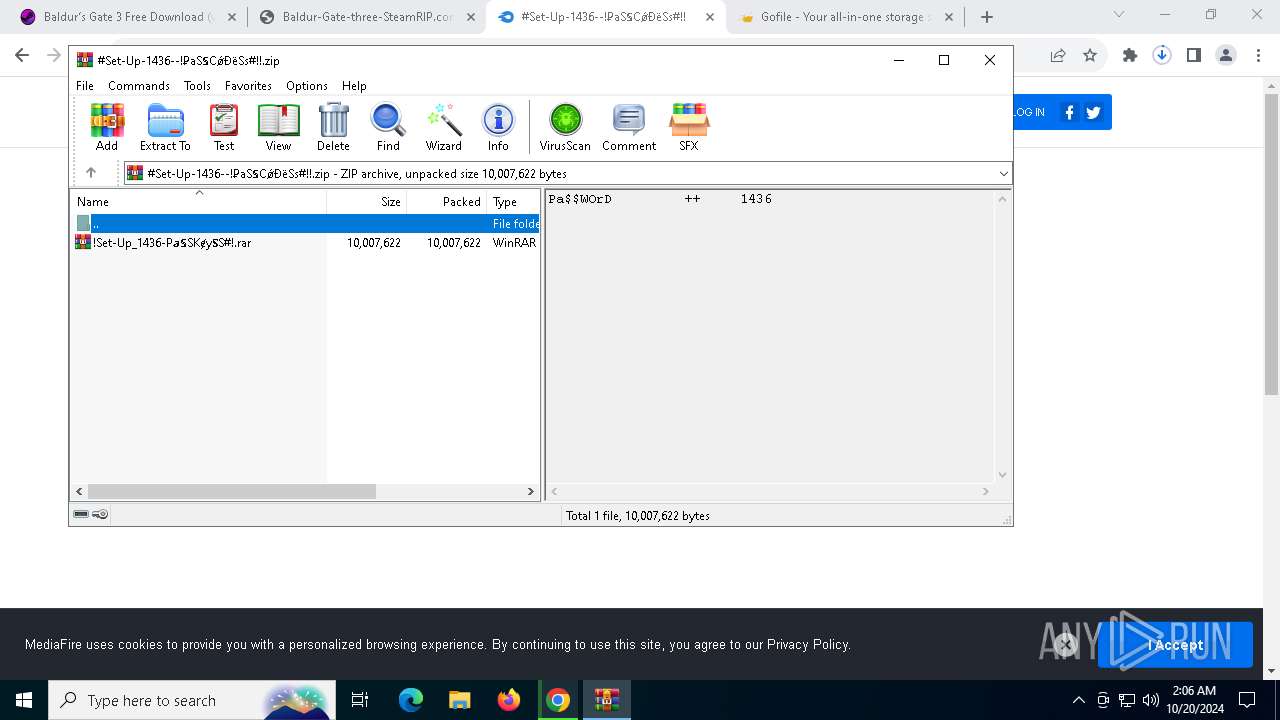
Task: Click the Add toolbar icon in WinRAR
Action: [107, 127]
